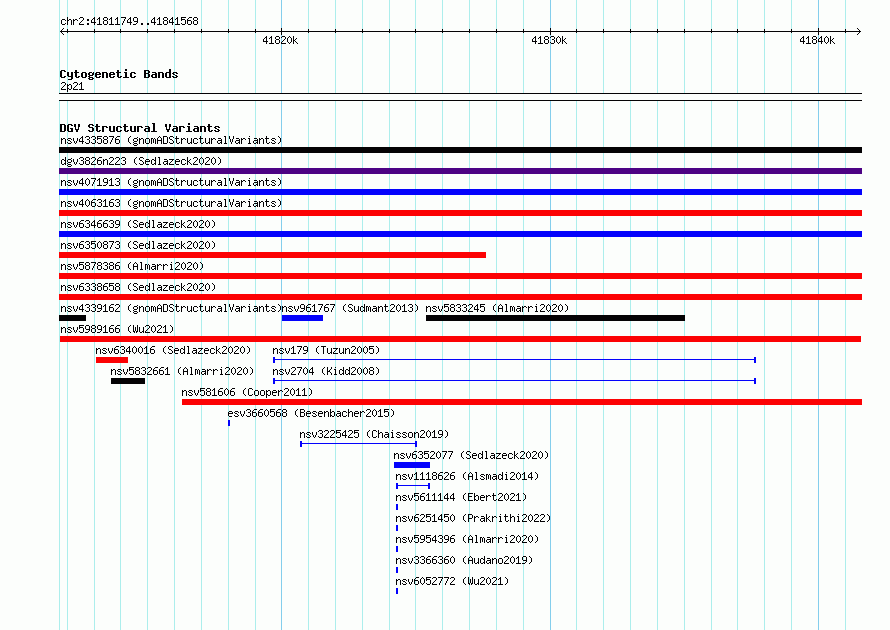
Task: Click blue bar under nsv6346639
Action: pyautogui.click(x=460, y=234)
